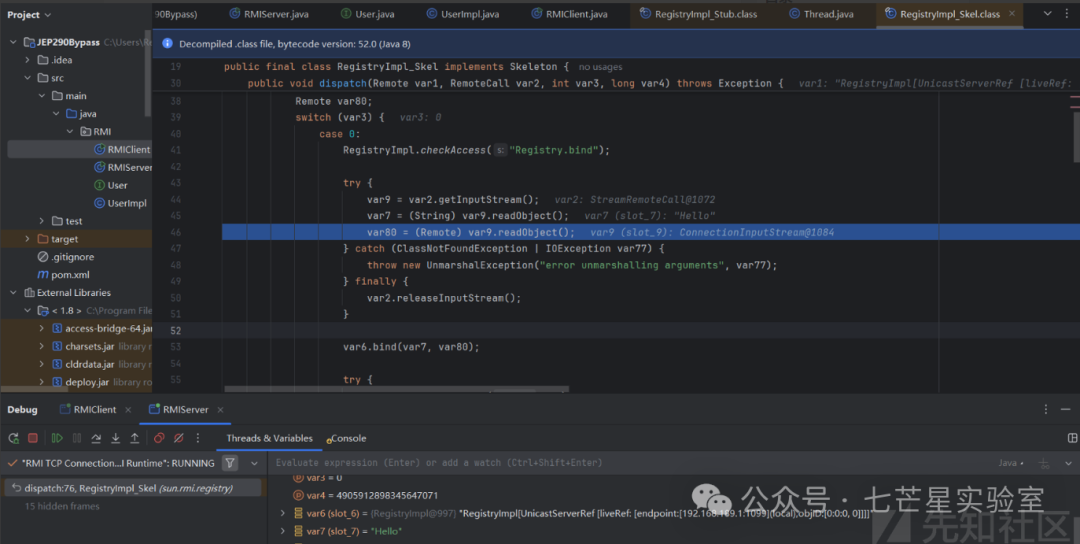The height and width of the screenshot is (544, 1080).
Task: Step over the current line
Action: pyautogui.click(x=96, y=438)
